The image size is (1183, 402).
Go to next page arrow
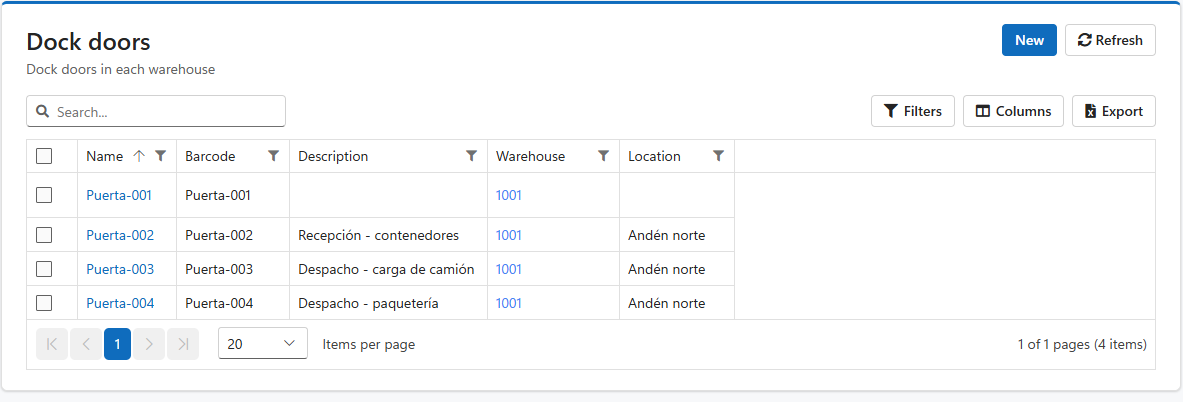pos(149,344)
